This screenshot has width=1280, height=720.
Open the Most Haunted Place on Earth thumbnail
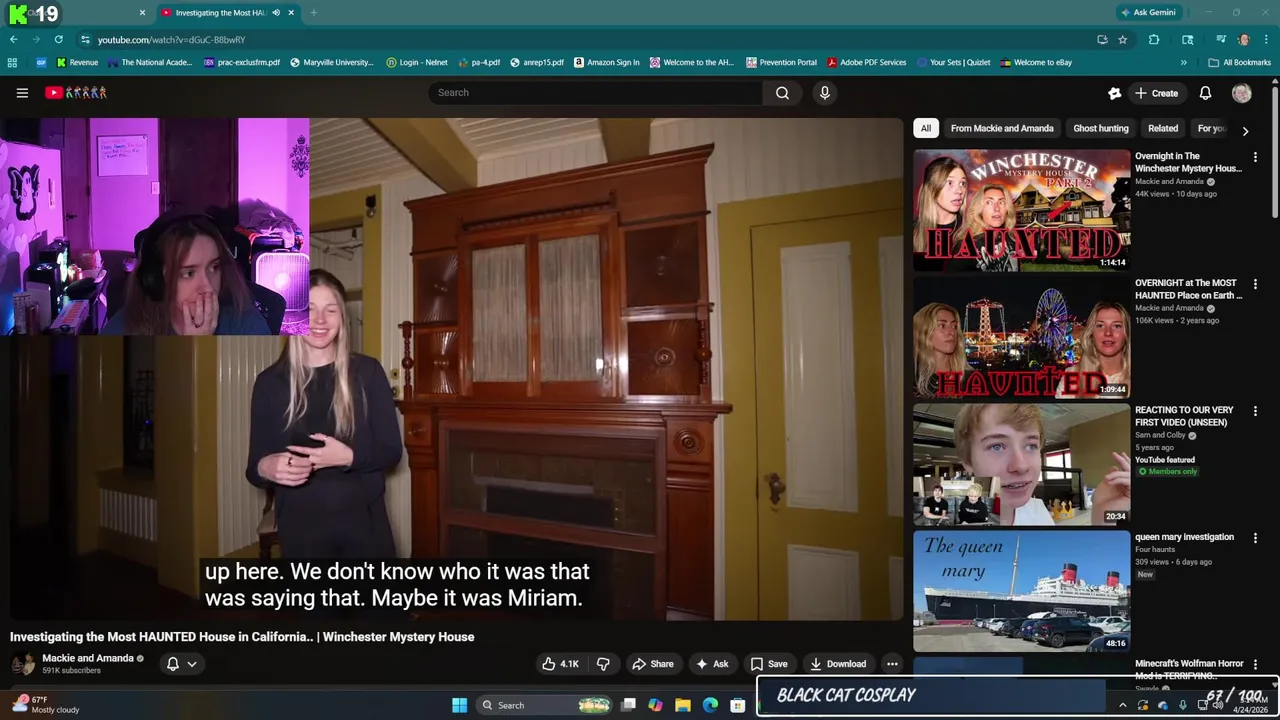[x=1021, y=337]
